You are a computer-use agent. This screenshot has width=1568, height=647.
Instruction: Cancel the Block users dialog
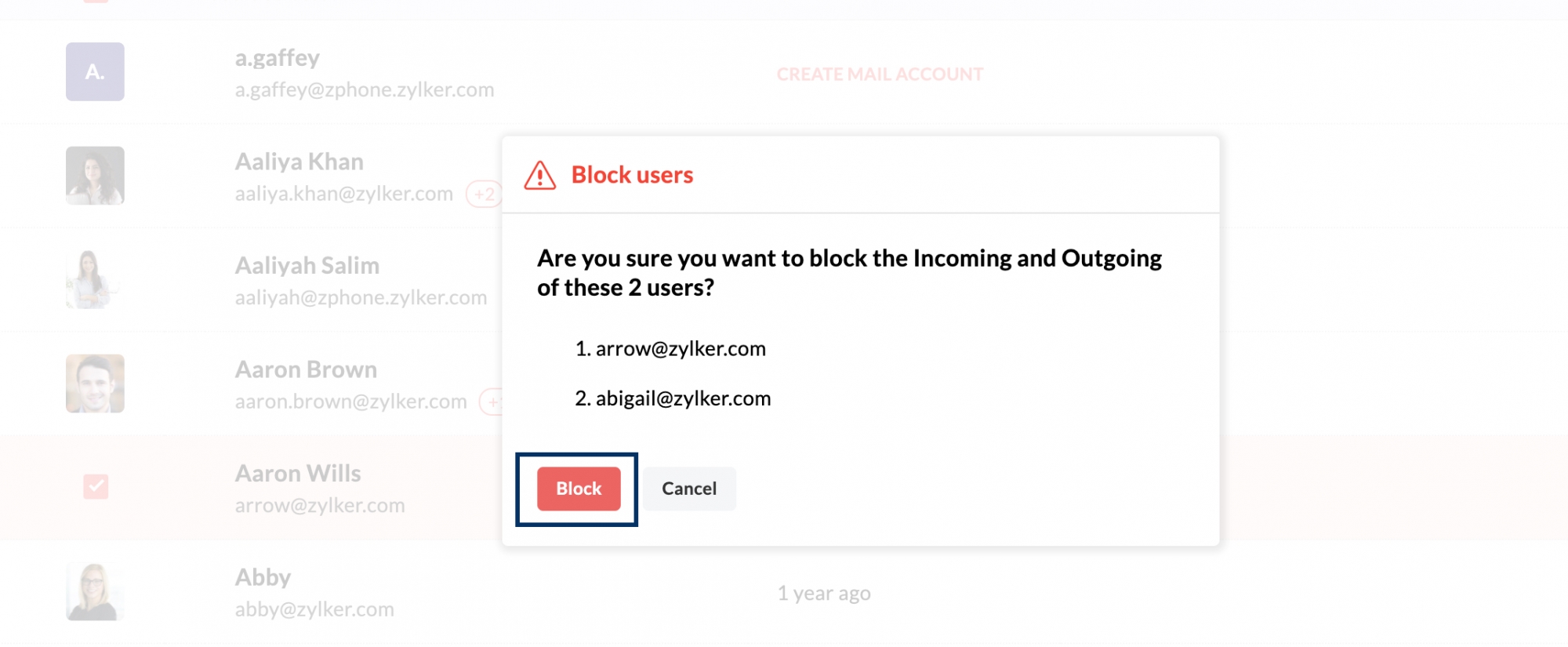689,489
